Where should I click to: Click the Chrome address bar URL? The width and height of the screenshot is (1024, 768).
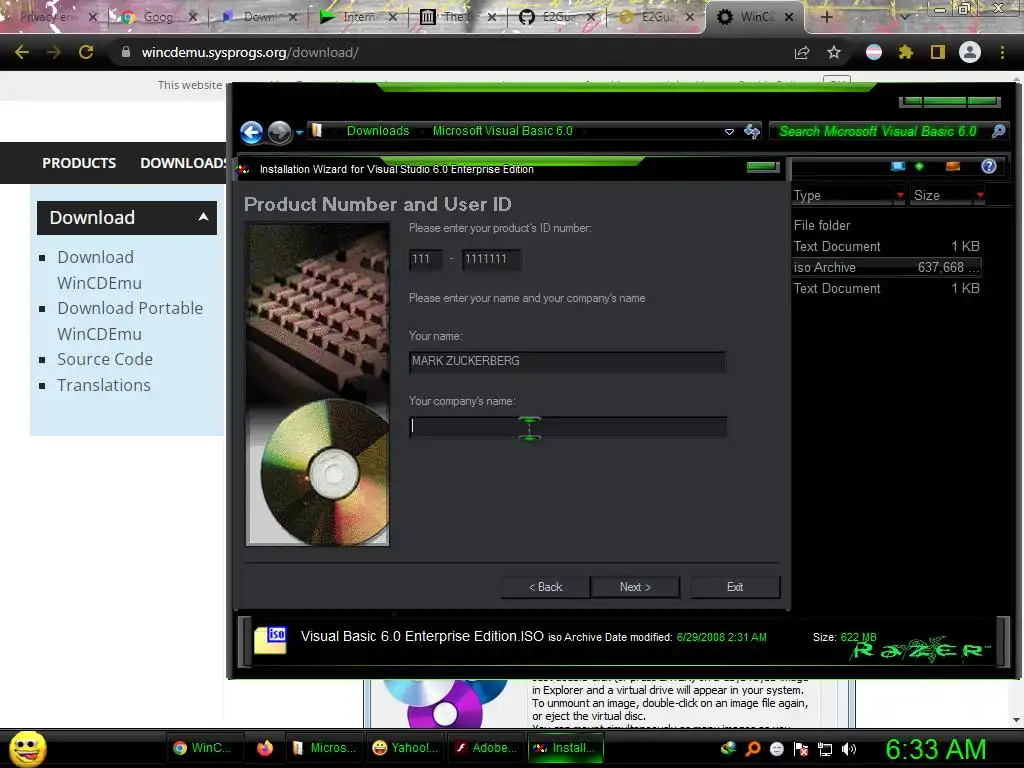[x=250, y=52]
